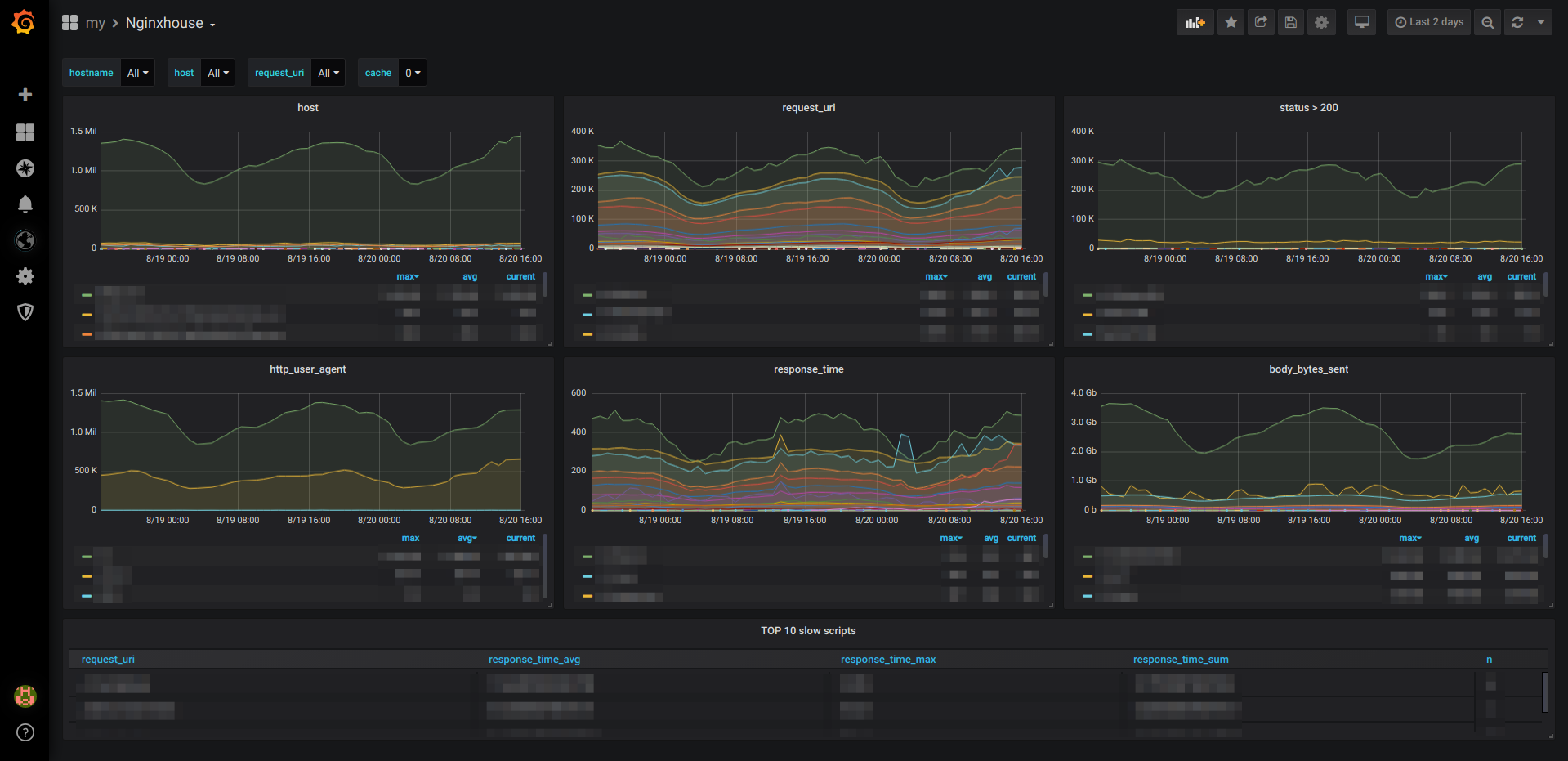Open the refresh interval dropdown arrow
Image resolution: width=1568 pixels, height=761 pixels.
tap(1541, 22)
